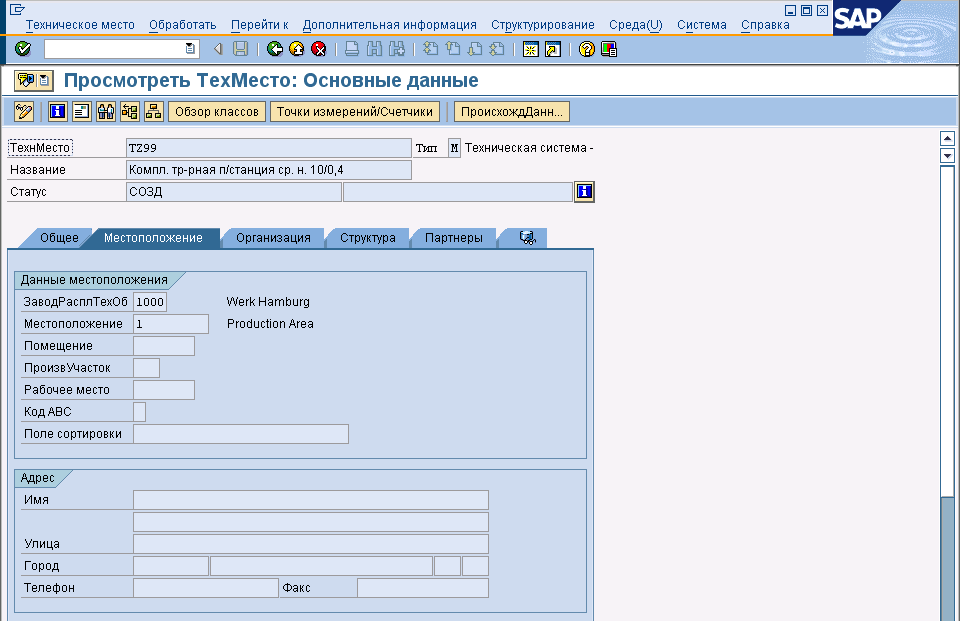This screenshot has height=621, width=960.
Task: Click the green Back arrow icon
Action: [275, 49]
